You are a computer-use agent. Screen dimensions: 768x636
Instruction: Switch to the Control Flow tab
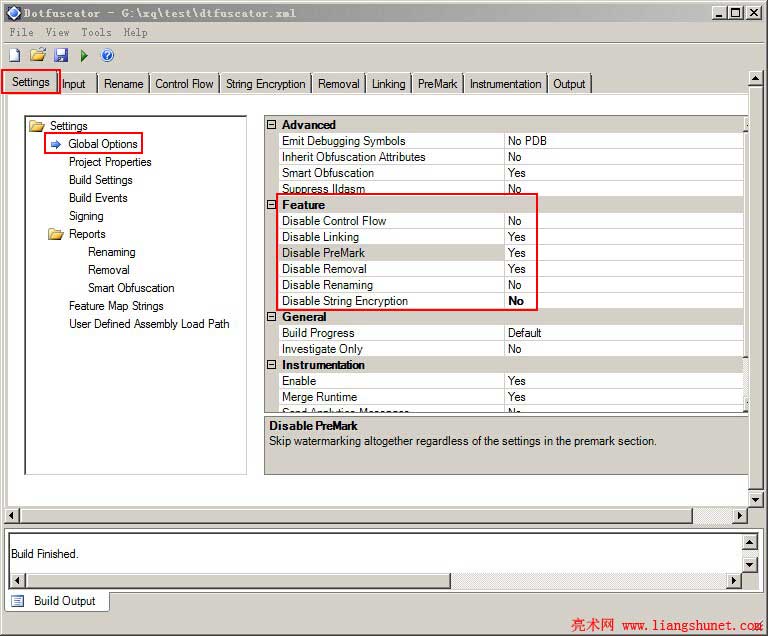tap(184, 84)
